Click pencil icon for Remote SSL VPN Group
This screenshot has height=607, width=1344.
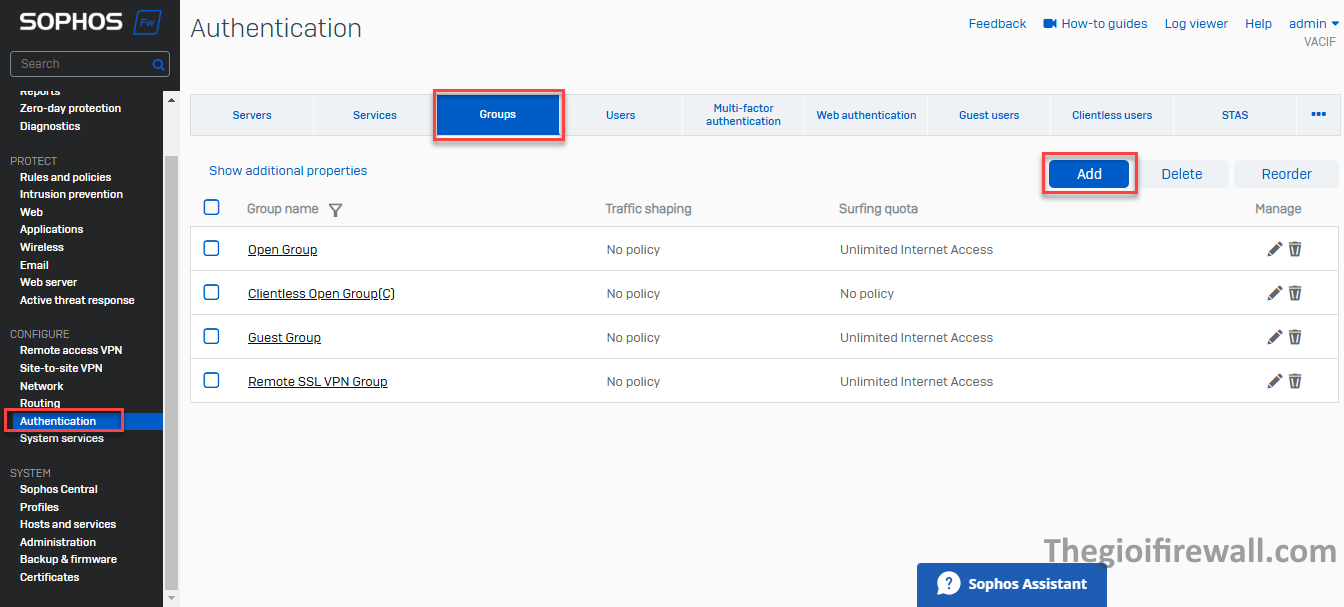pos(1274,381)
